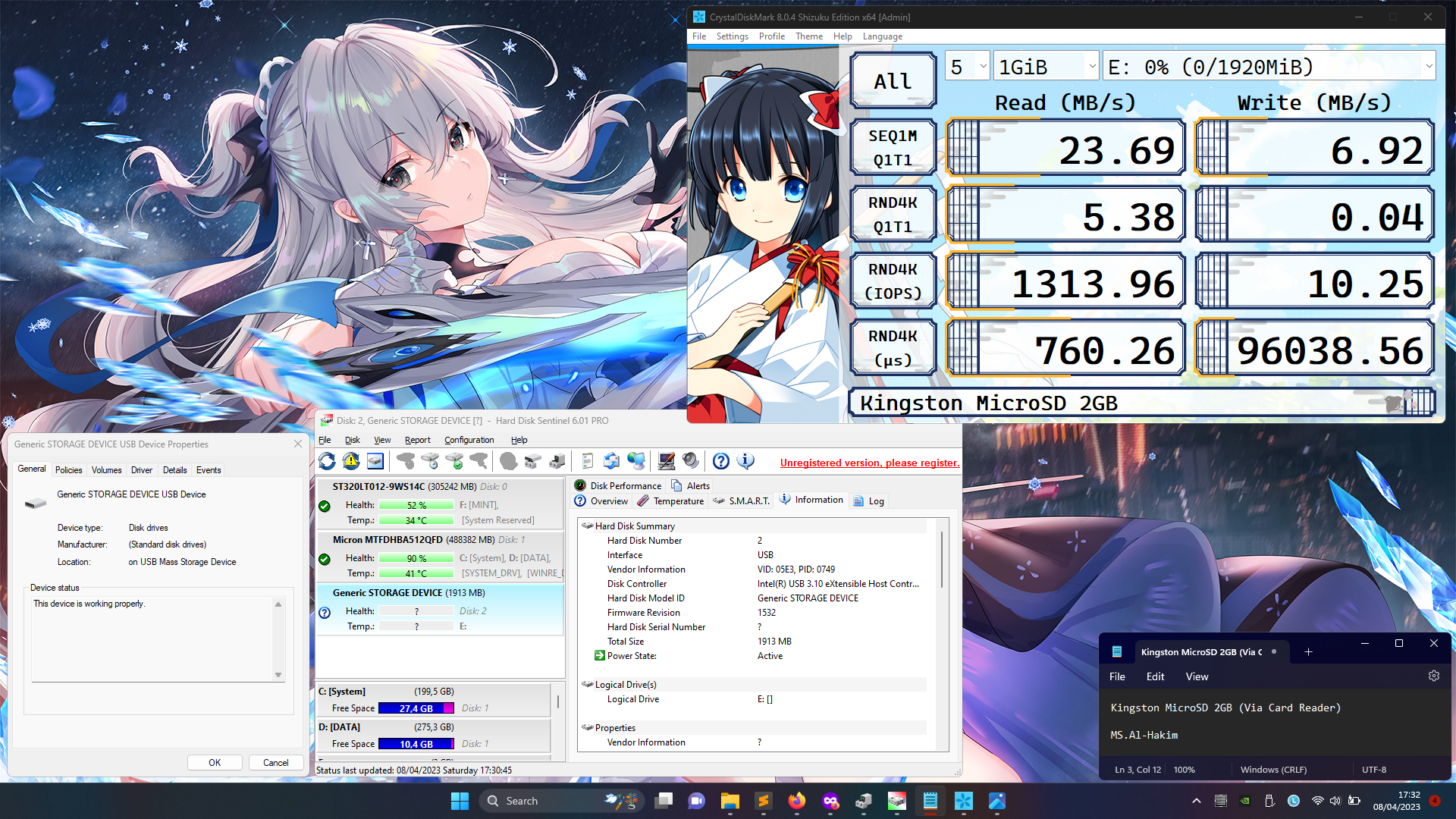Run the RND4K Q1T1 benchmark button
The width and height of the screenshot is (1456, 819).
(893, 215)
